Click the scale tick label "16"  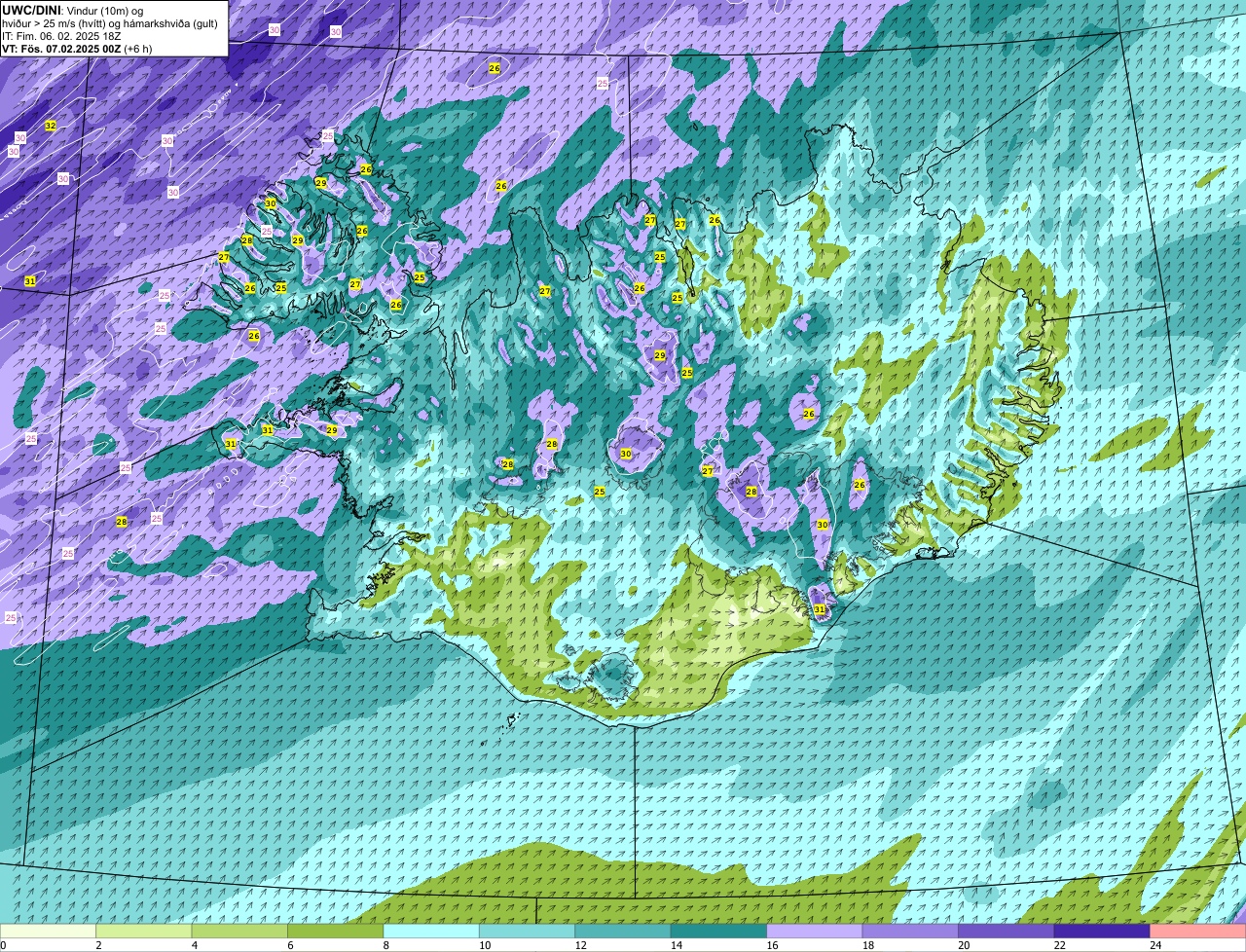772,945
